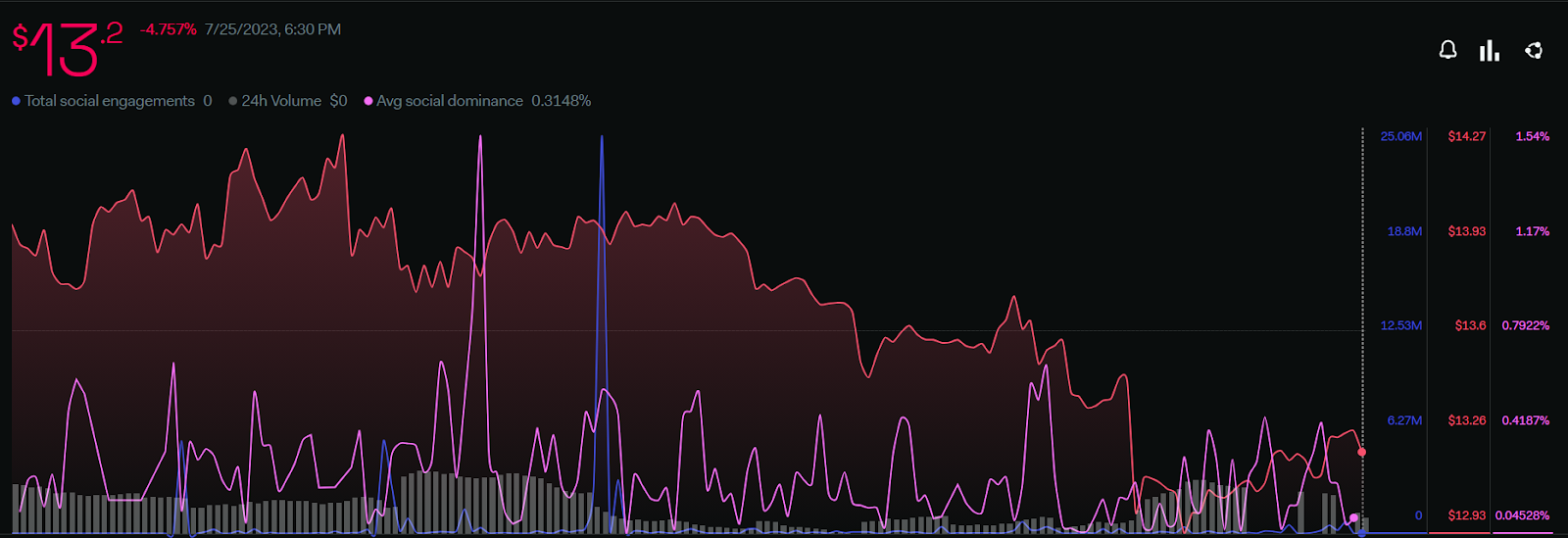1568x538 pixels.
Task: Click the blue engagements point at the chart bottom
Action: (1361, 533)
